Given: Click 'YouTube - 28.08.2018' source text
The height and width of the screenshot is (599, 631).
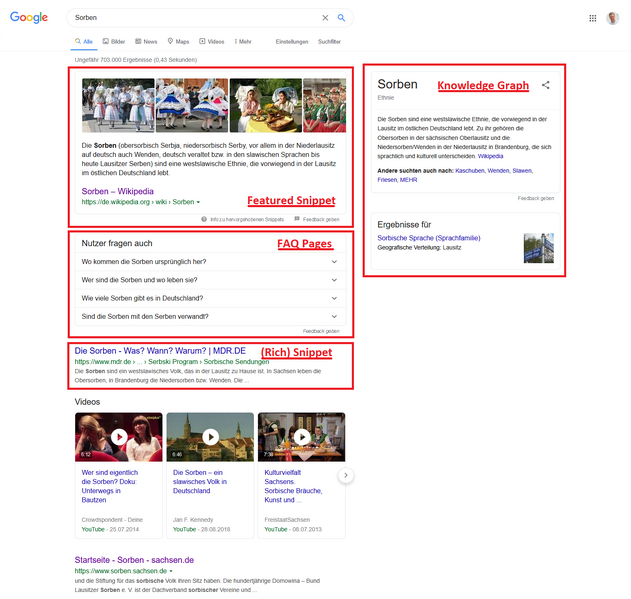Looking at the screenshot, I should pyautogui.click(x=201, y=529).
